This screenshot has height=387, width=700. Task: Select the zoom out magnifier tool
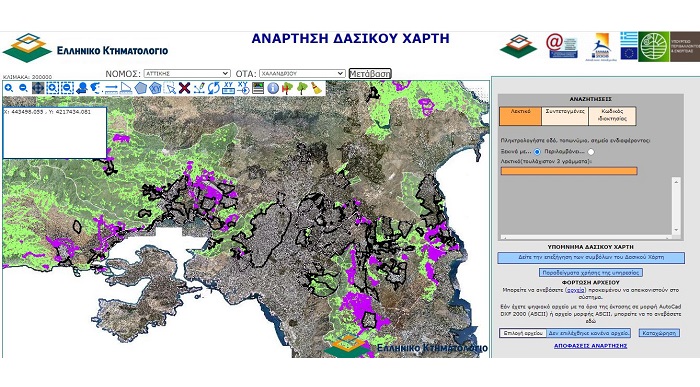[x=23, y=88]
